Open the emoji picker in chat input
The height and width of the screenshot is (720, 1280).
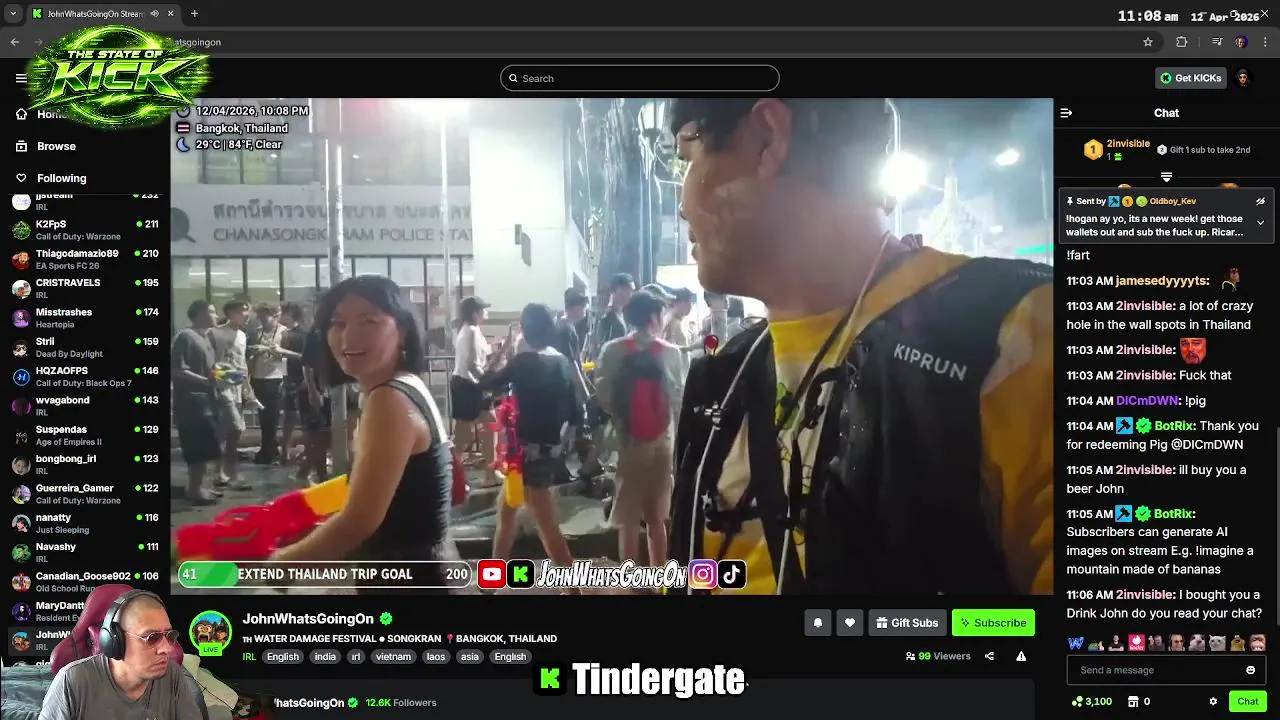point(1250,670)
